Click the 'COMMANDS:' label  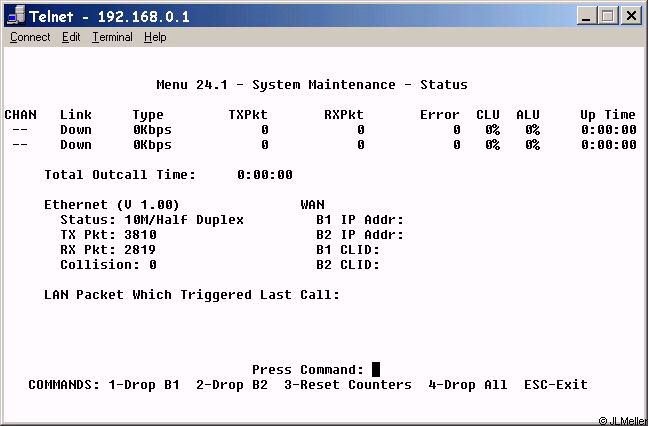click(64, 385)
